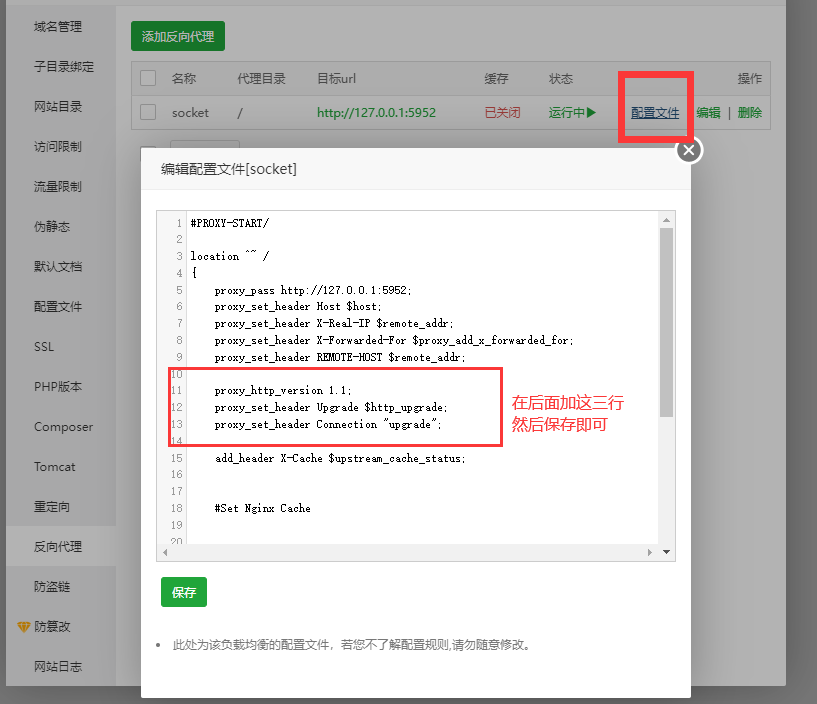Viewport: 817px width, 704px height.
Task: Click the editor vertical scrollbar thumb
Action: coord(666,320)
